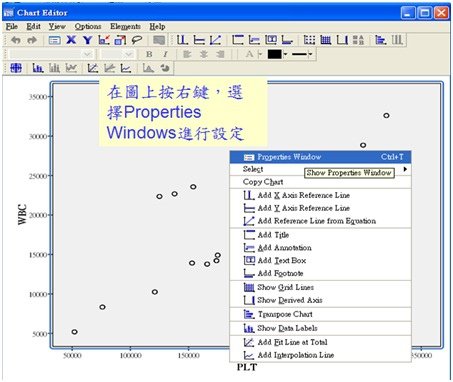Click the add X axis reference line toolbar icon
The image size is (453, 382).
(182, 40)
